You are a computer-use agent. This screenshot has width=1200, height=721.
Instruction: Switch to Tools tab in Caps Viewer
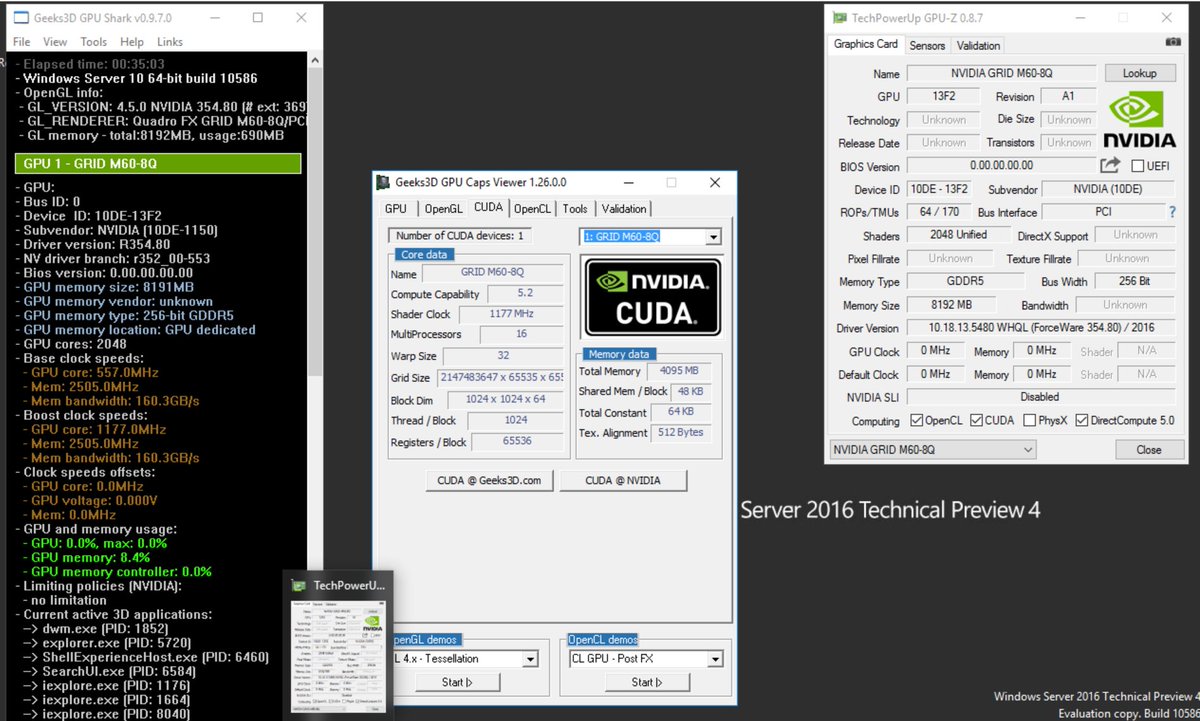575,209
